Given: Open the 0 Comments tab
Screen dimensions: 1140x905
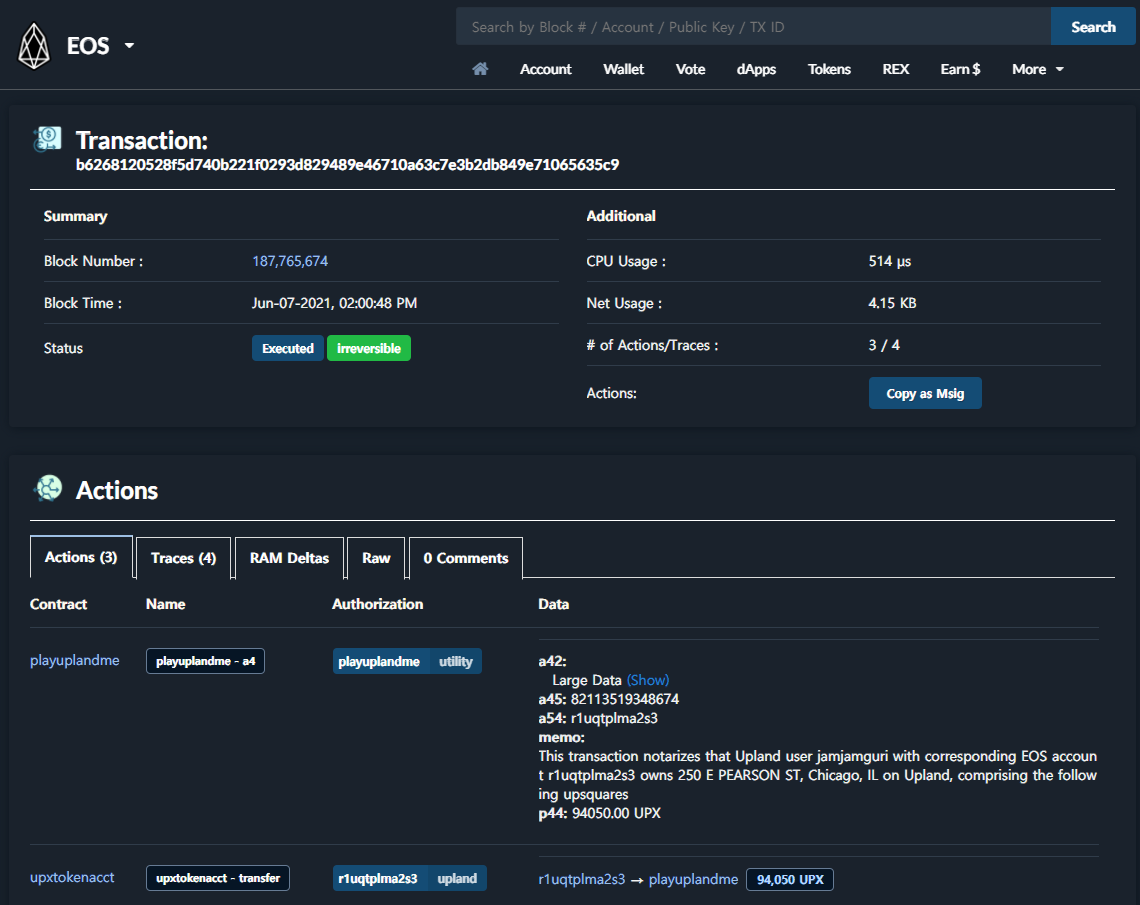Looking at the screenshot, I should (x=465, y=558).
